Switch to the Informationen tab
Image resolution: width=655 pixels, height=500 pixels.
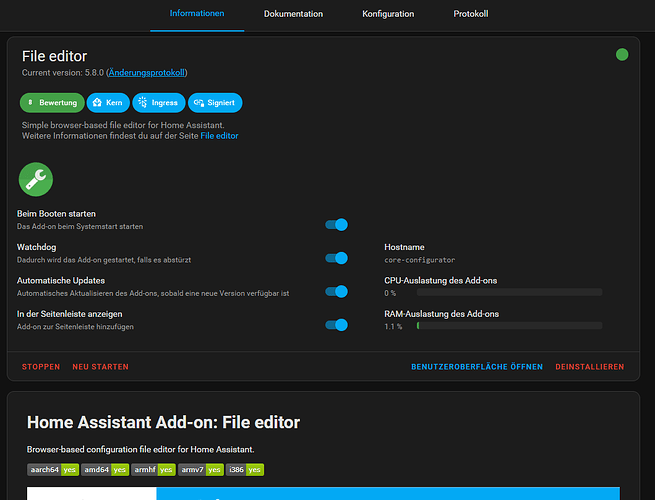(x=197, y=13)
